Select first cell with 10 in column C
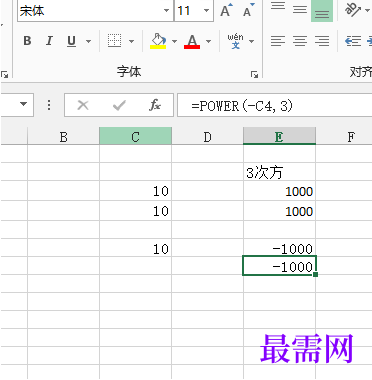The image size is (372, 380). click(x=135, y=191)
